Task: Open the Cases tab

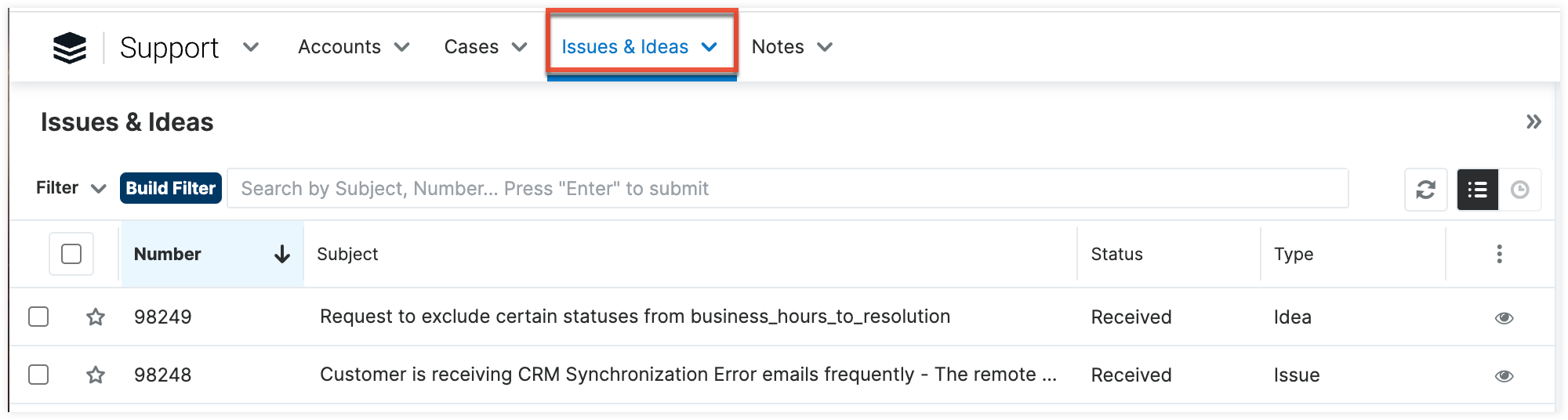Action: tap(471, 47)
